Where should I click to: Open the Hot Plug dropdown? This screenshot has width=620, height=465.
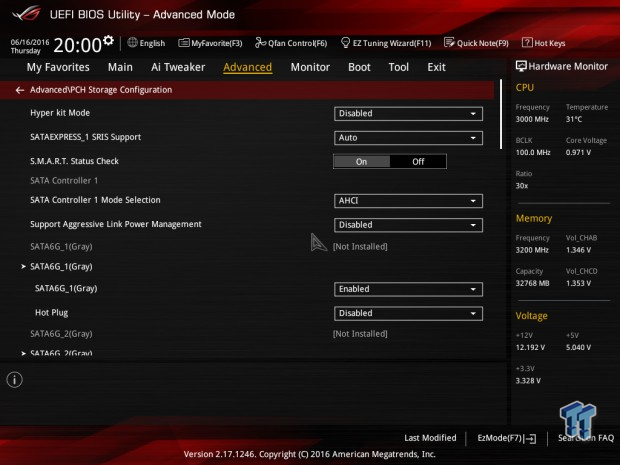click(408, 314)
